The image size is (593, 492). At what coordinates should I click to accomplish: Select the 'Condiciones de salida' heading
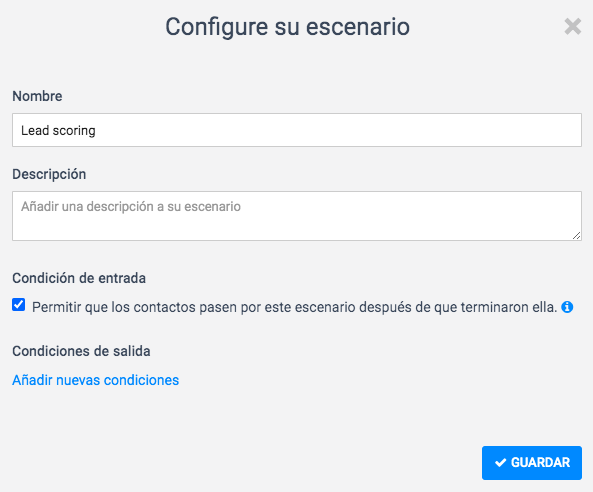81,351
